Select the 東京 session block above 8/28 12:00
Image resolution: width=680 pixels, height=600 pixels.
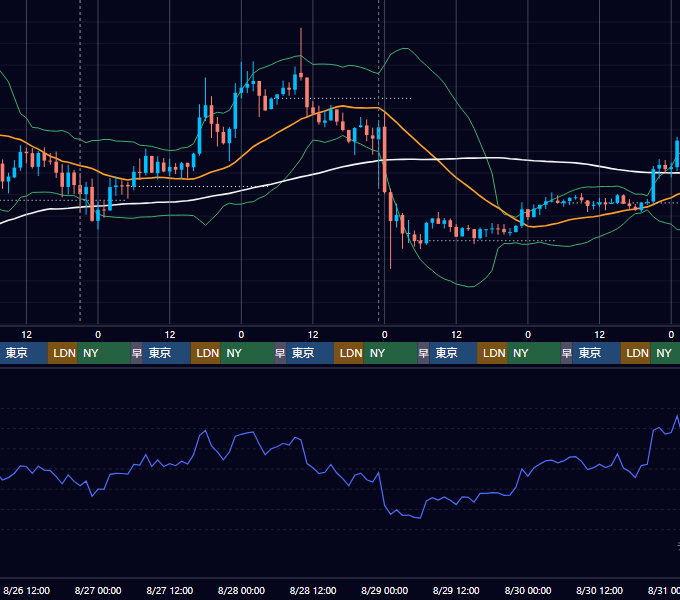(310, 353)
